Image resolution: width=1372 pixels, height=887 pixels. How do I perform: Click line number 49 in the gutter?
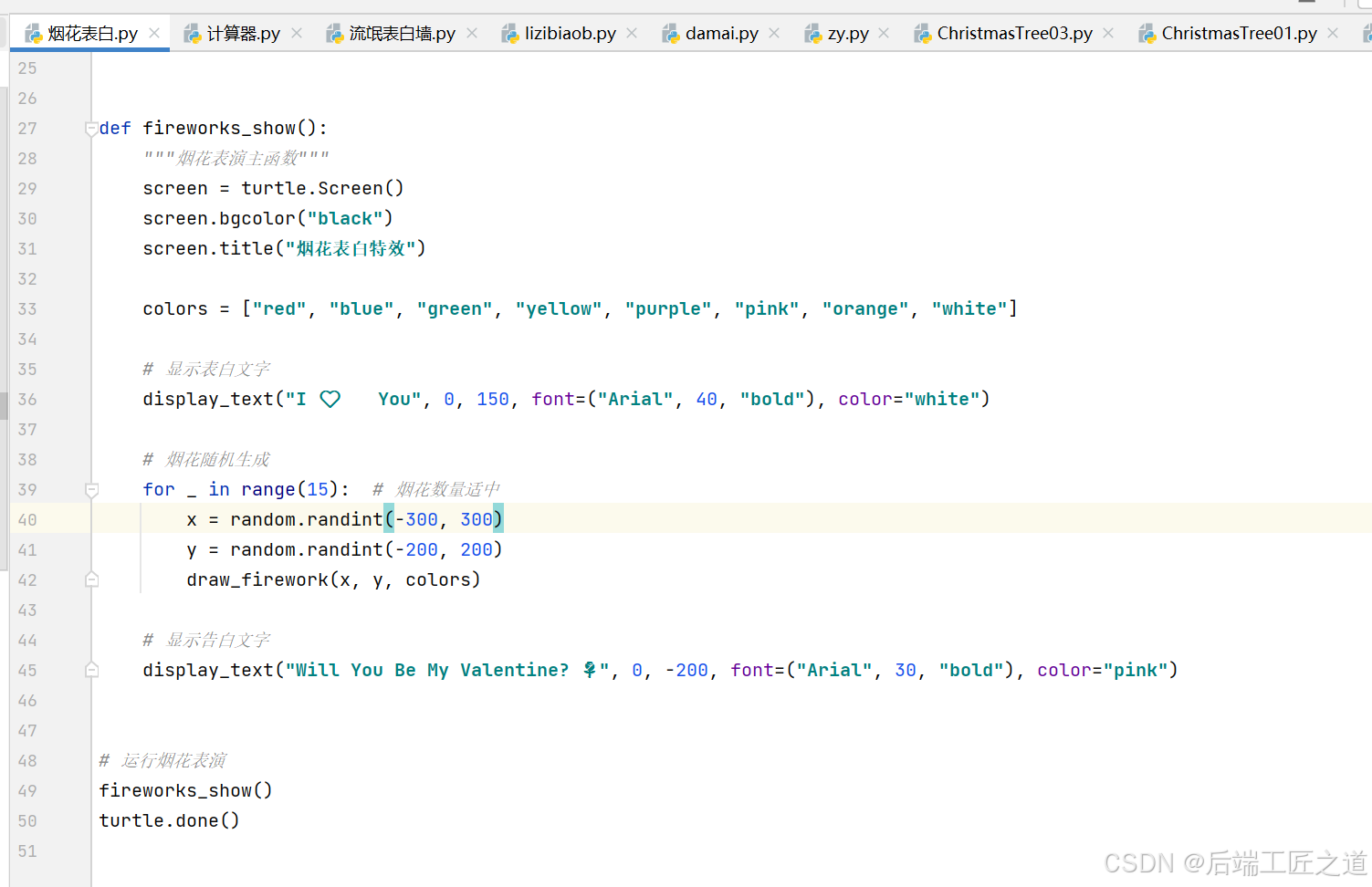(27, 791)
